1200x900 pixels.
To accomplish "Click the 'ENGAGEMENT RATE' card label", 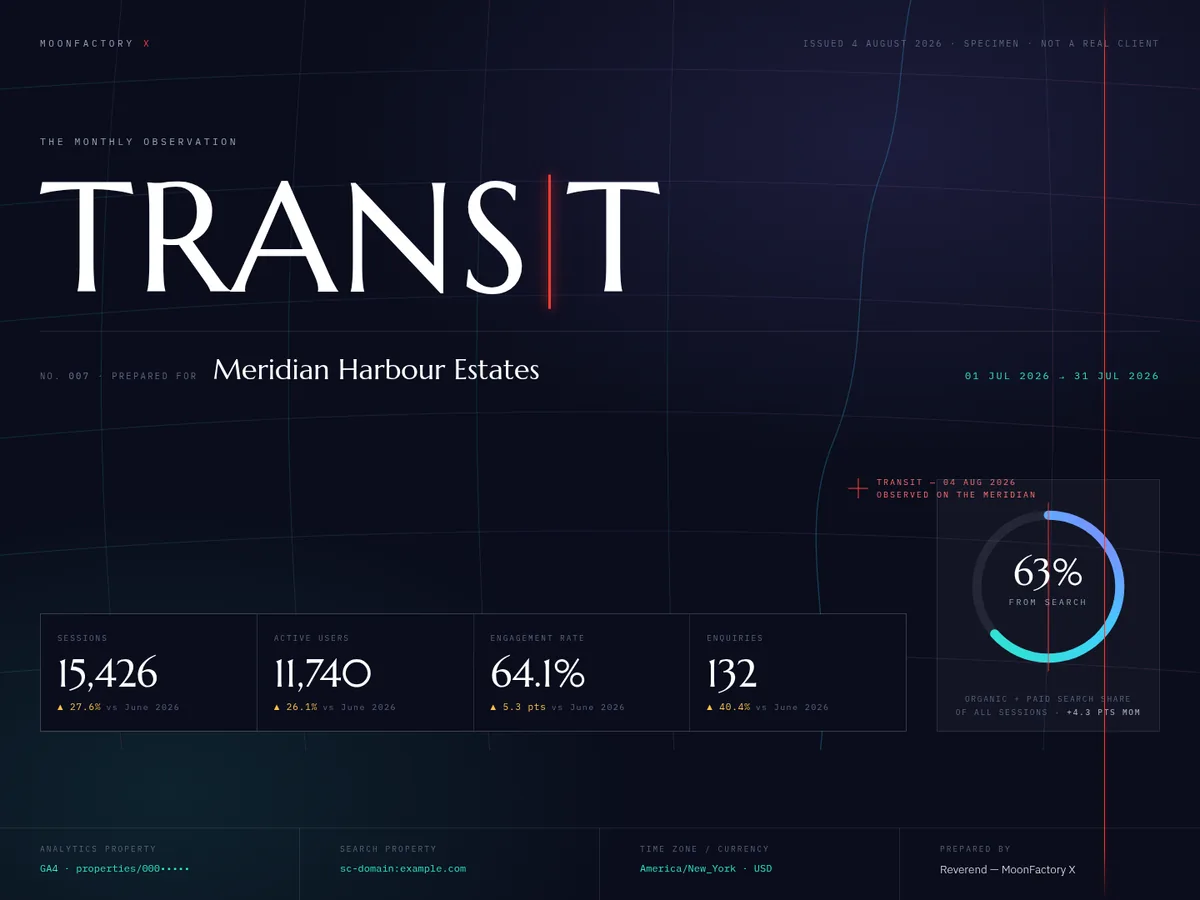I will tap(537, 638).
